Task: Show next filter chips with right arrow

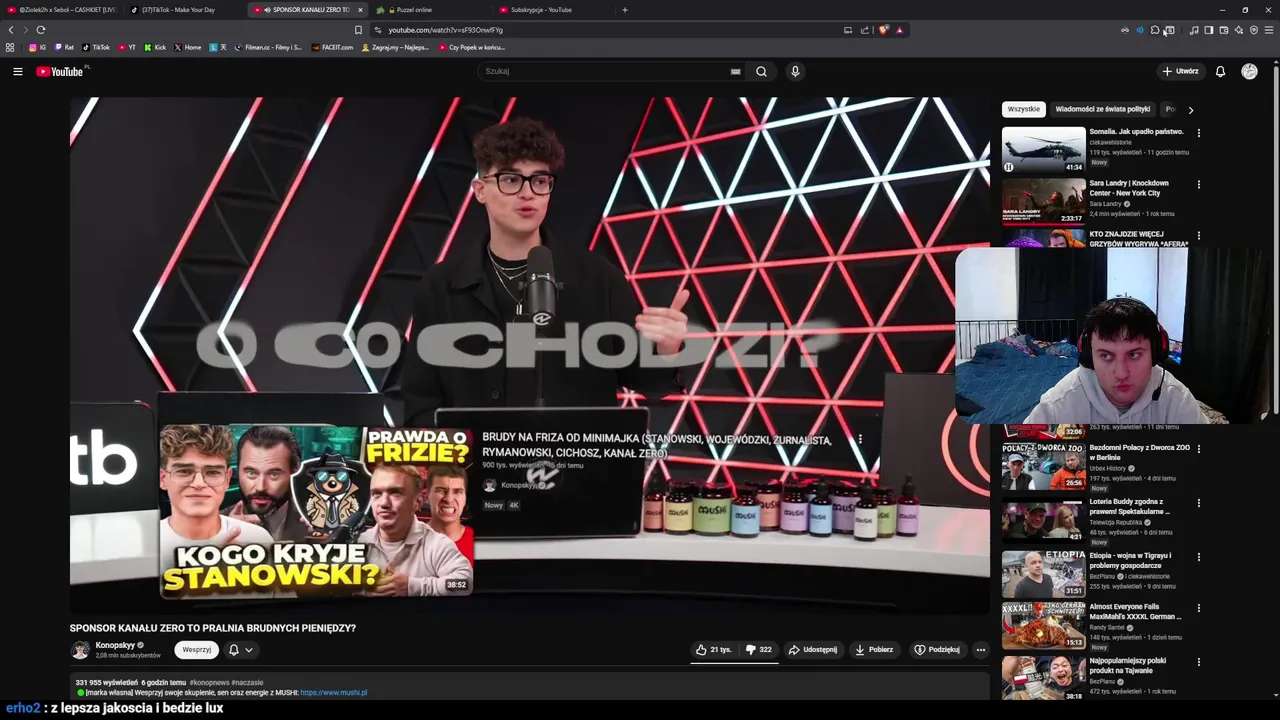Action: pyautogui.click(x=1190, y=109)
